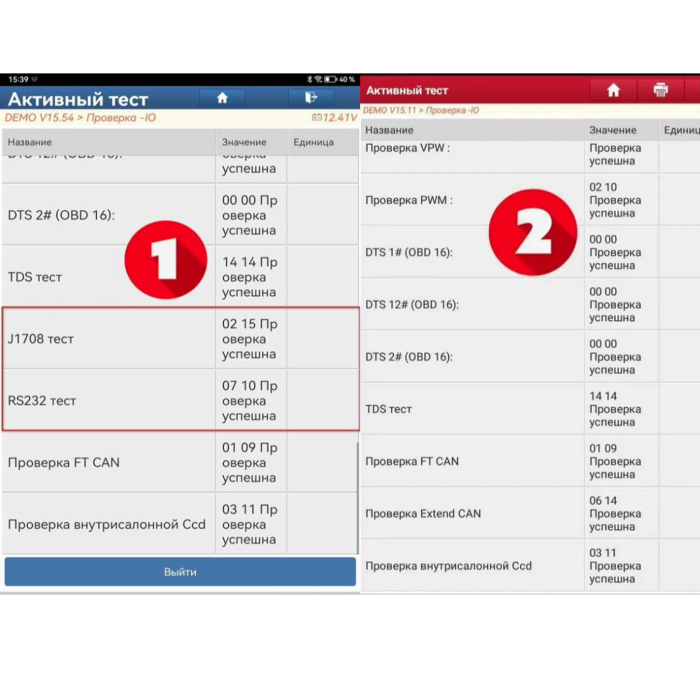
Task: Click the Выйти button
Action: click(x=180, y=571)
